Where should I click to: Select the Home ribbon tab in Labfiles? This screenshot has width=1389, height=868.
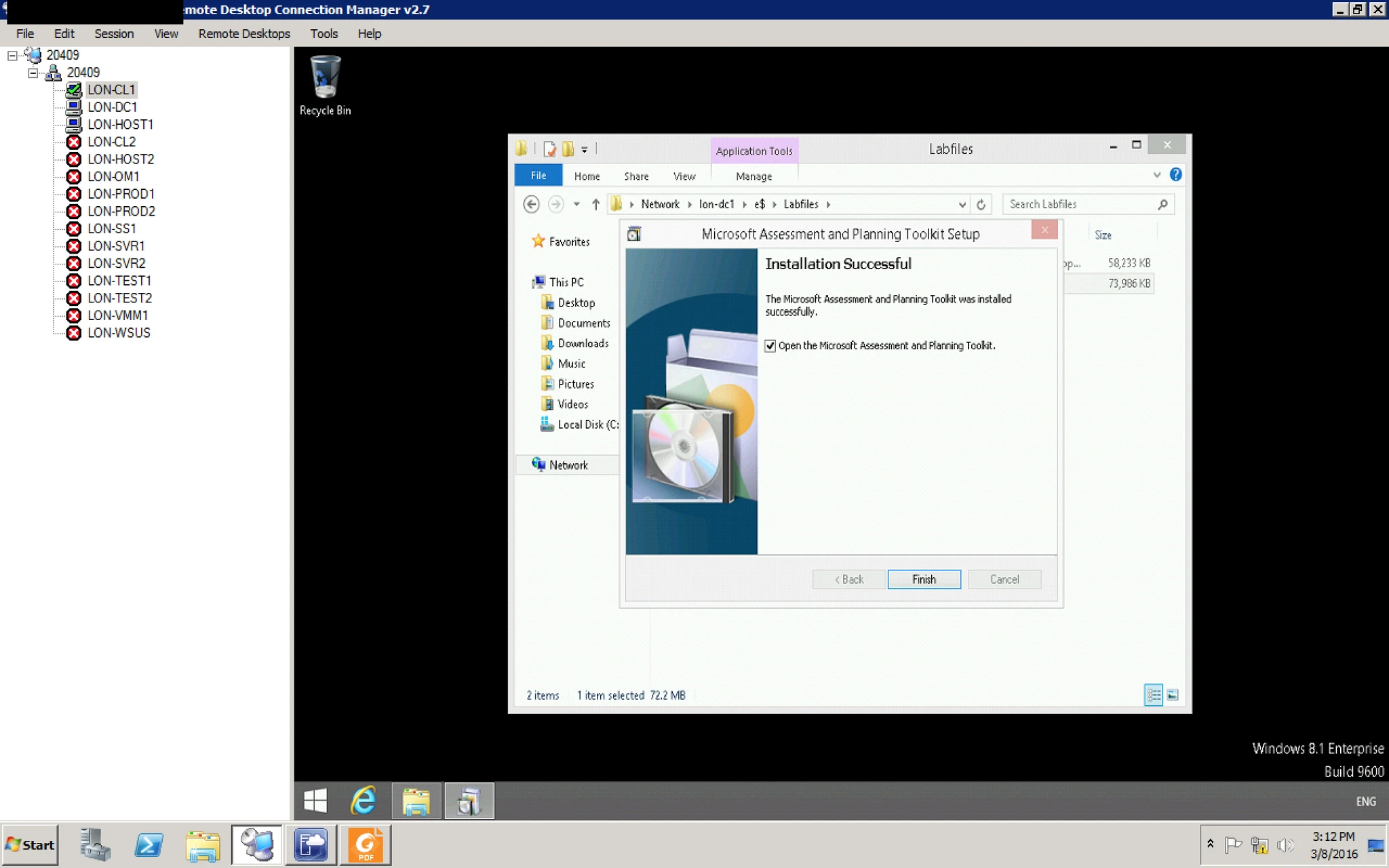(587, 176)
